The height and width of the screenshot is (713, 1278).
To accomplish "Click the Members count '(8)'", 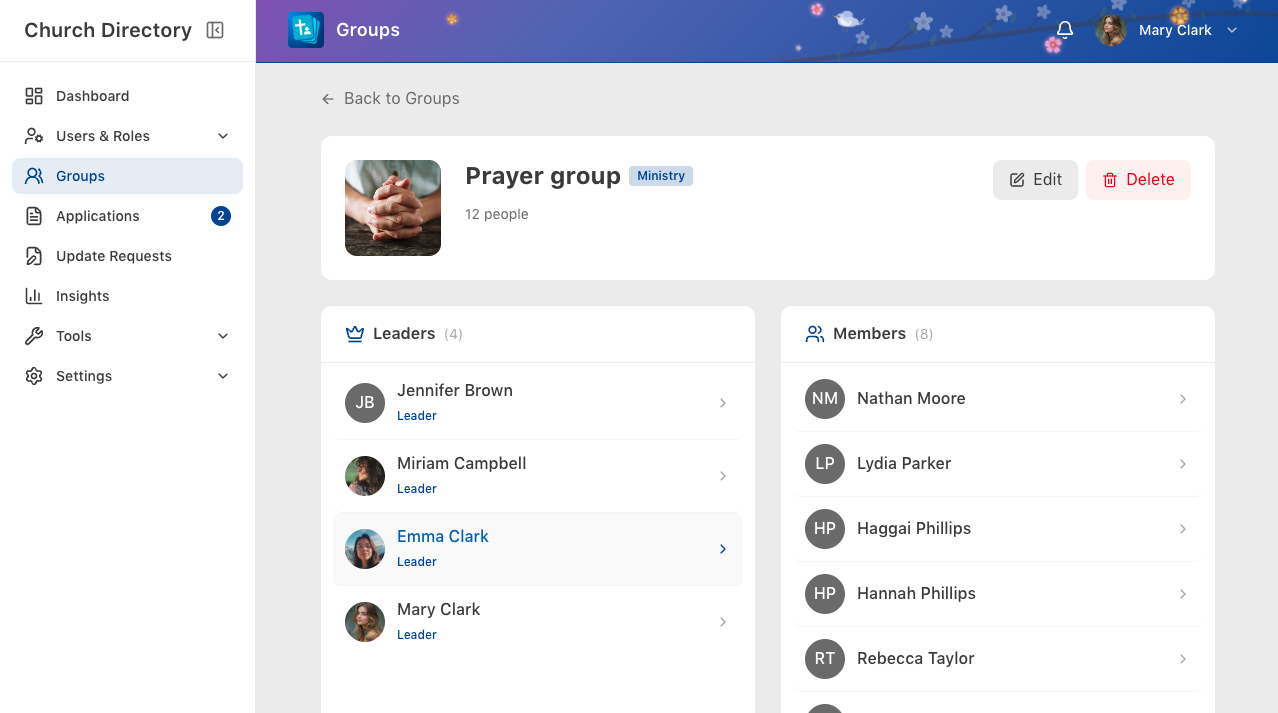I will point(923,334).
